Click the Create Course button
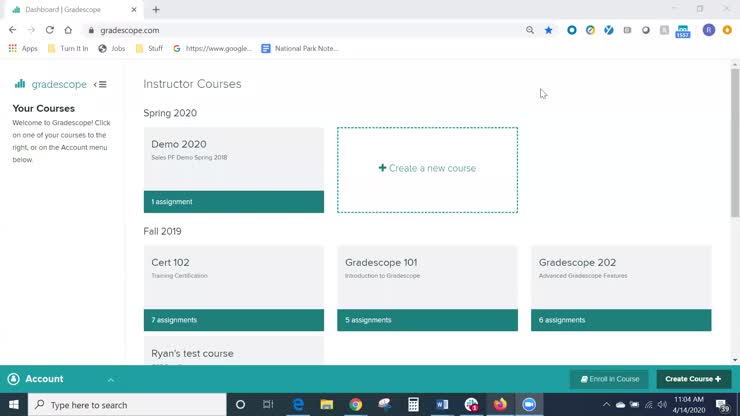This screenshot has width=740, height=416. coord(693,379)
